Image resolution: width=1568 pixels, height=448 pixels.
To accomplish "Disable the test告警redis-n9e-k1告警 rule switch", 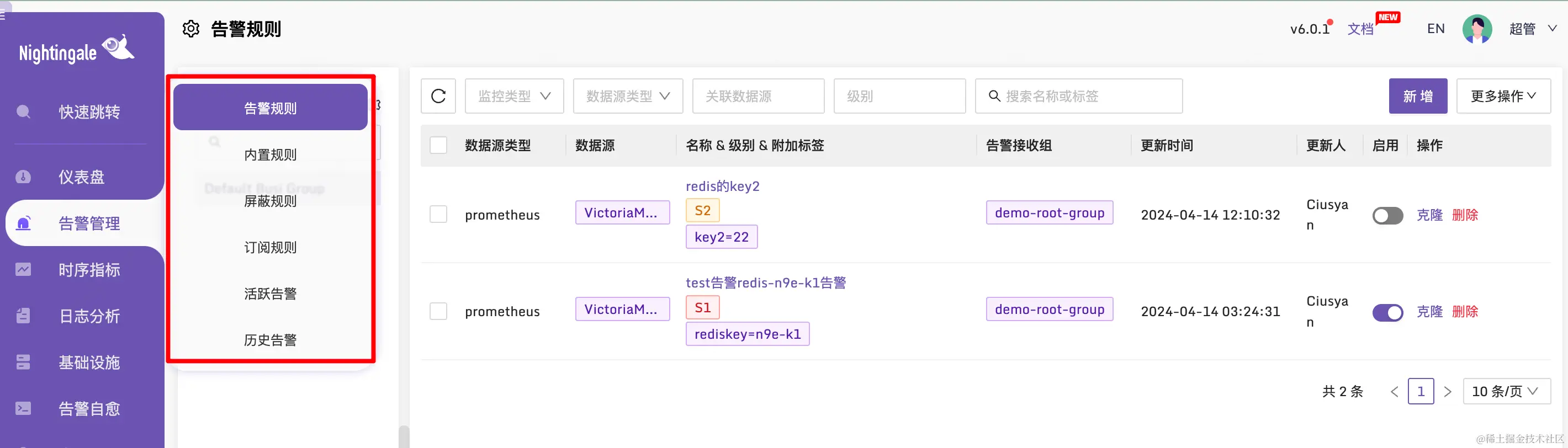I will (x=1388, y=312).
